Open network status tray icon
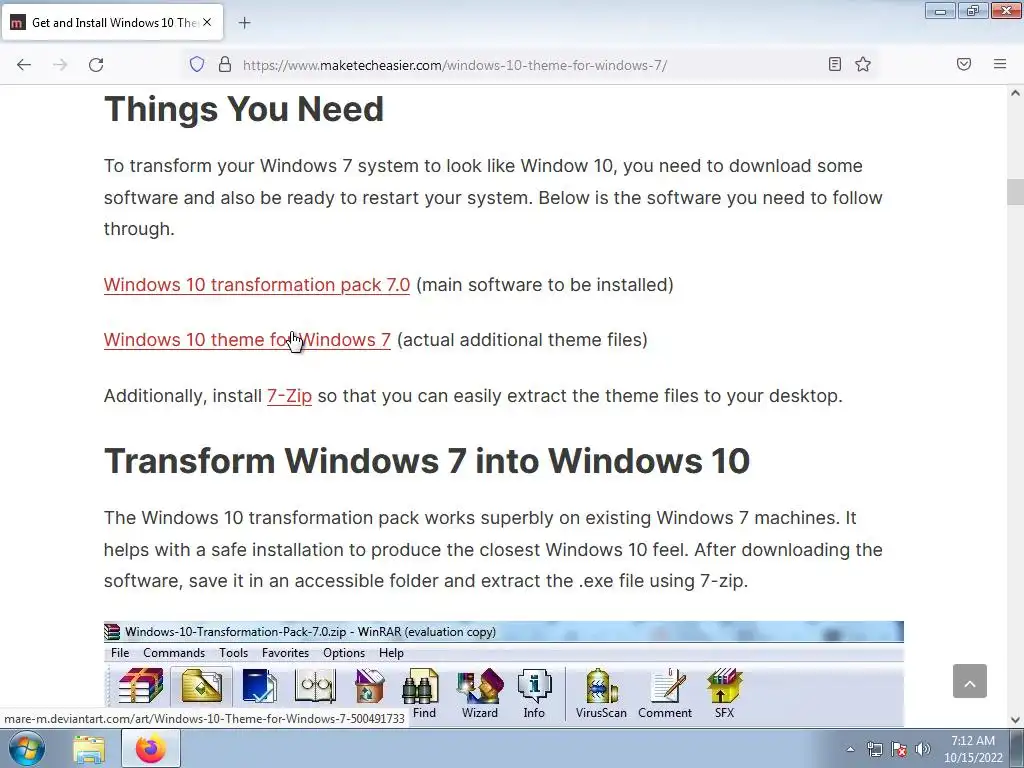 click(x=874, y=749)
